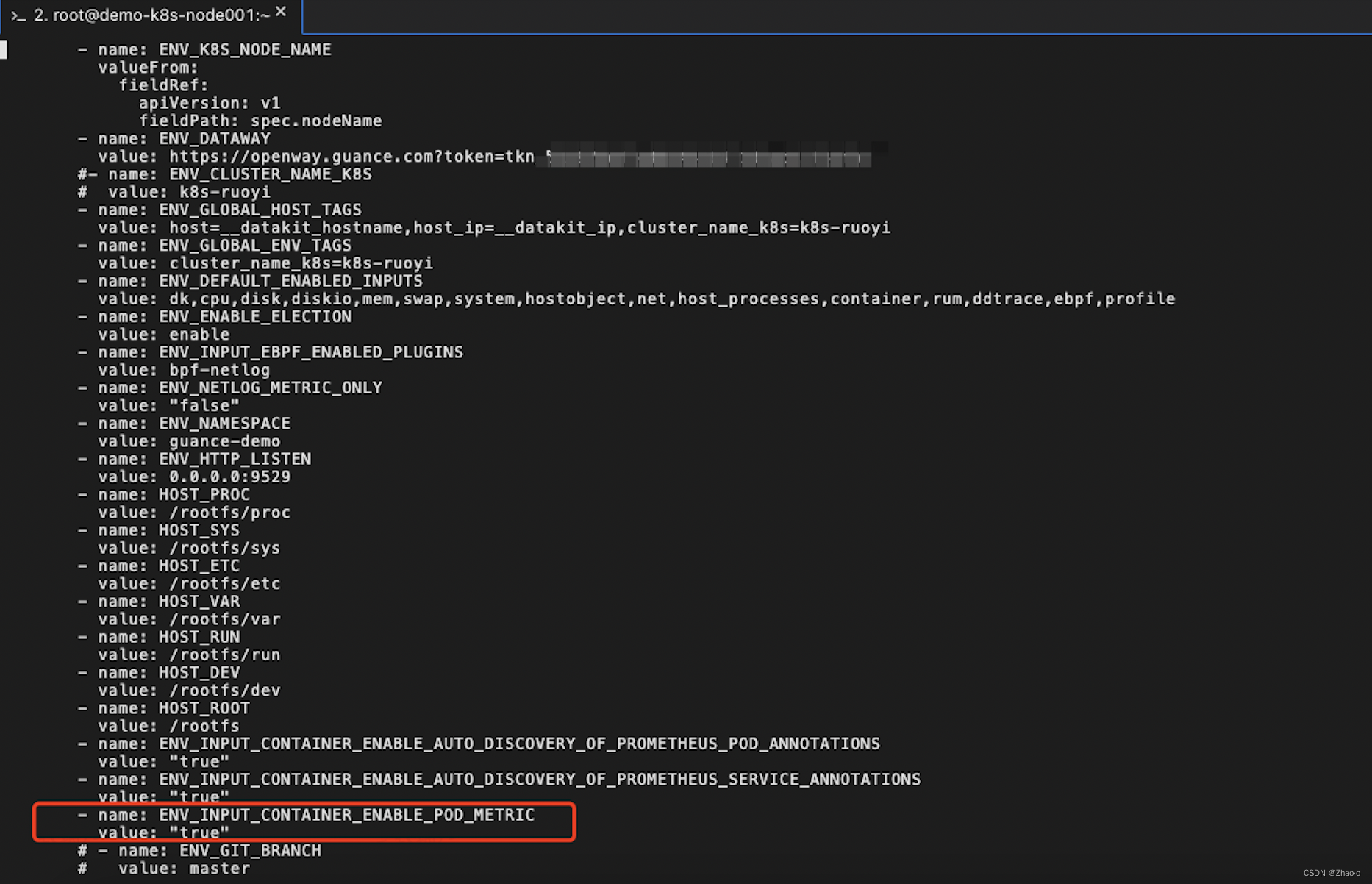
Task: Click the commented 'value: k8s-ruoyi' line
Action: pyautogui.click(x=174, y=192)
